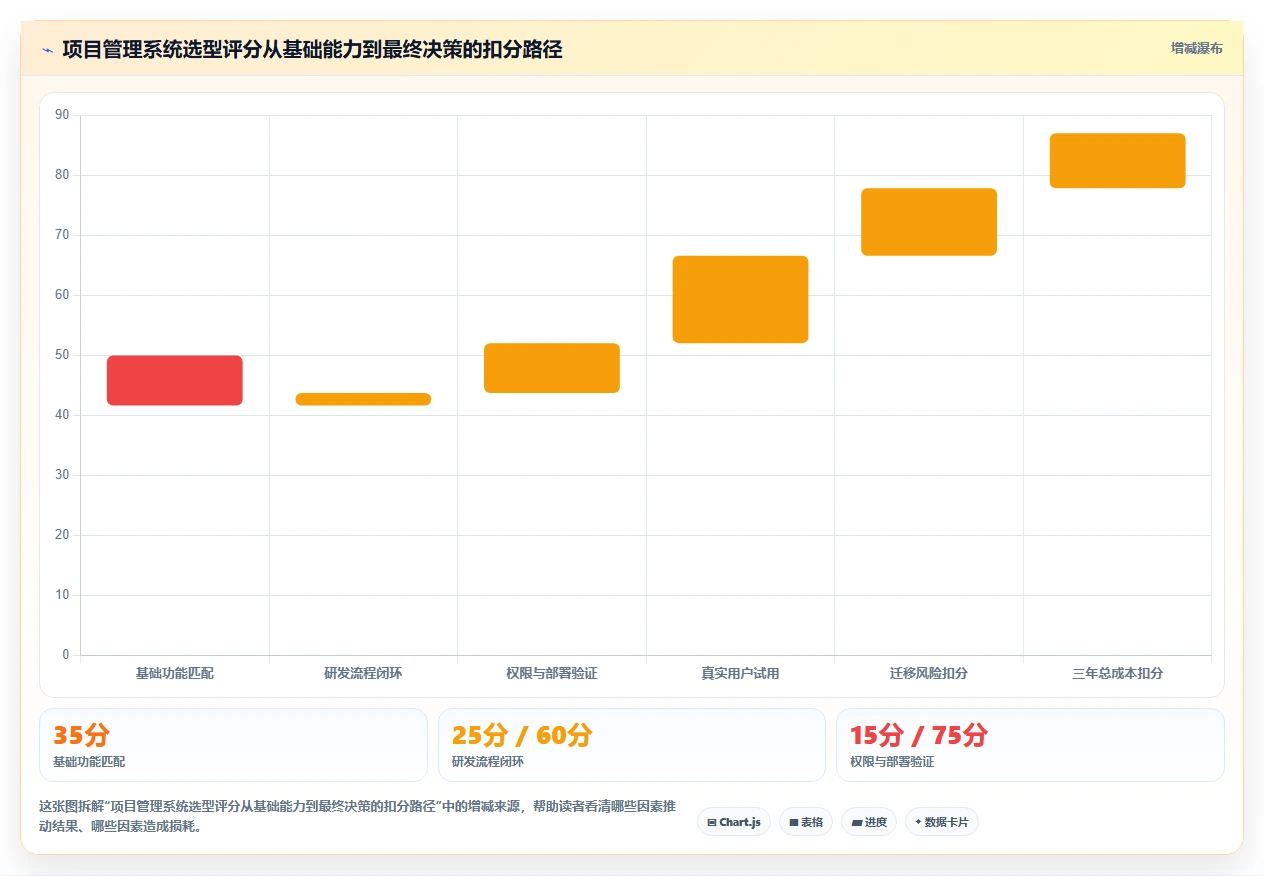This screenshot has width=1264, height=876.
Task: Click the x-axis label 基础功能匹配
Action: (x=175, y=674)
